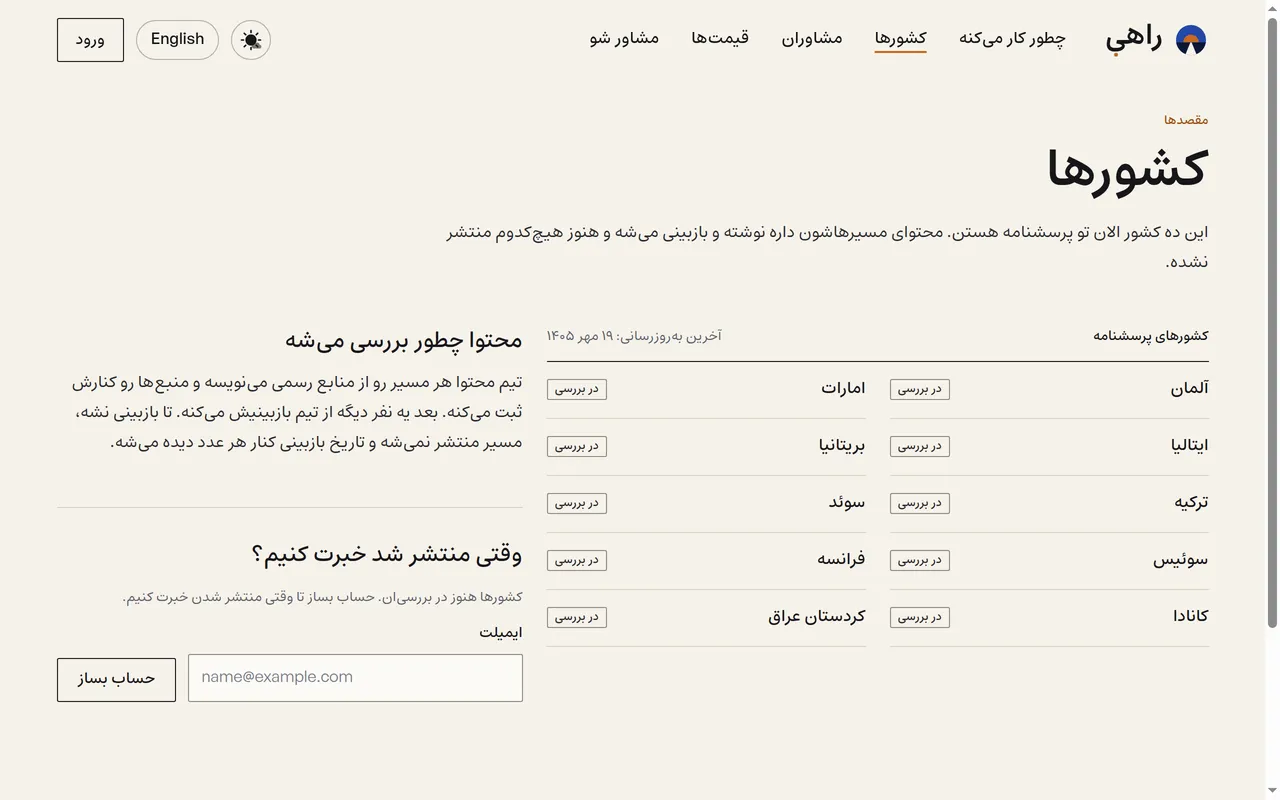Open the کشورها nav tab

(x=900, y=39)
